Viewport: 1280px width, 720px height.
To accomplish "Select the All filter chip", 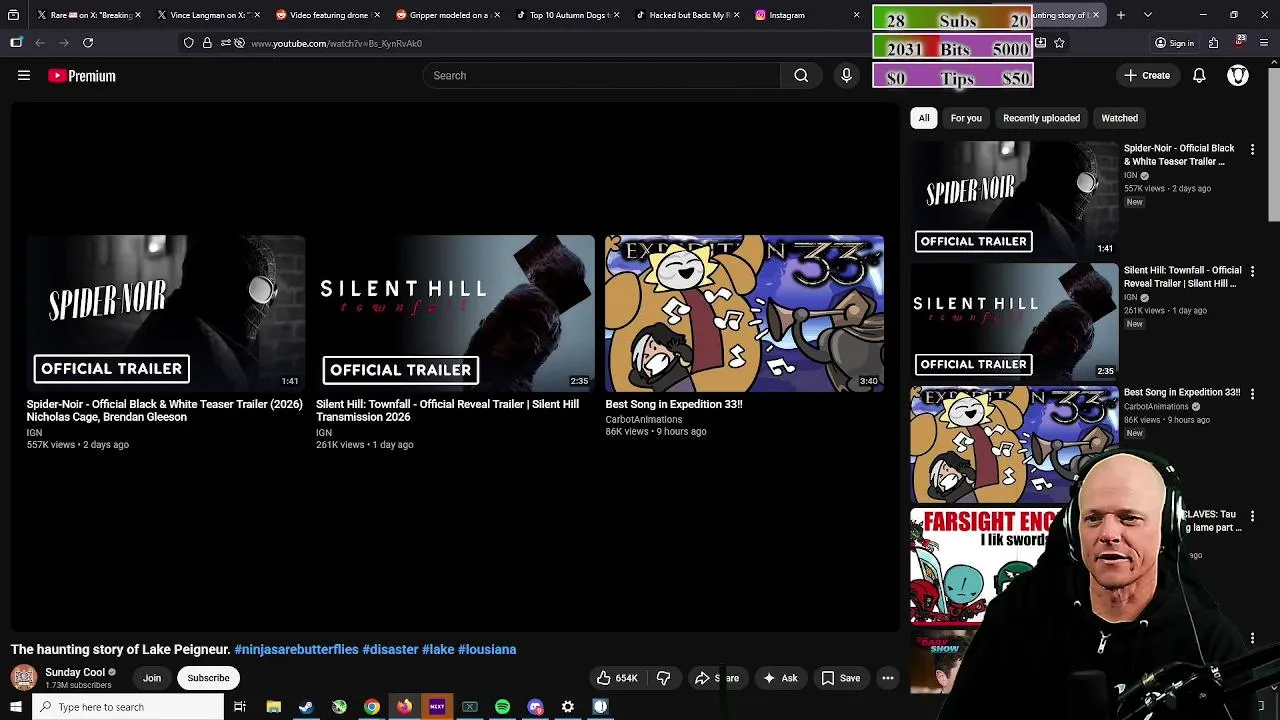I will tap(924, 118).
